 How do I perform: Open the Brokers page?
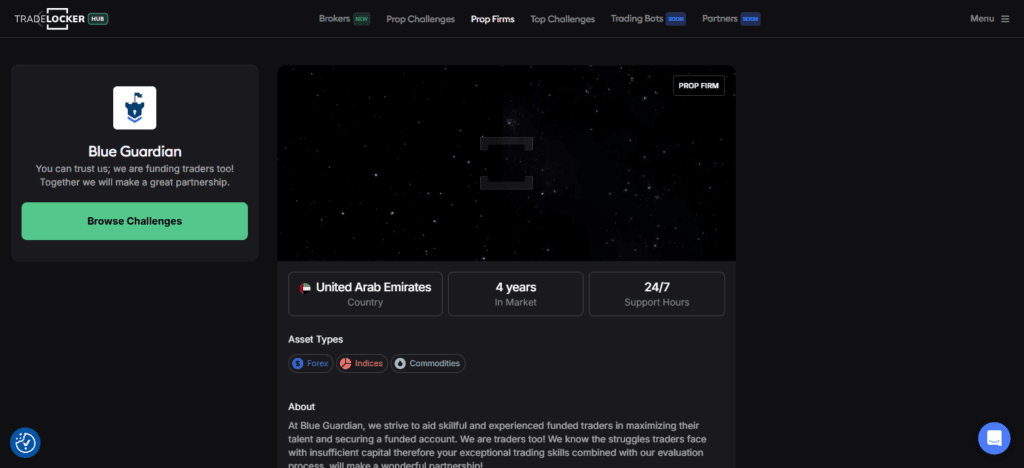pyautogui.click(x=334, y=19)
